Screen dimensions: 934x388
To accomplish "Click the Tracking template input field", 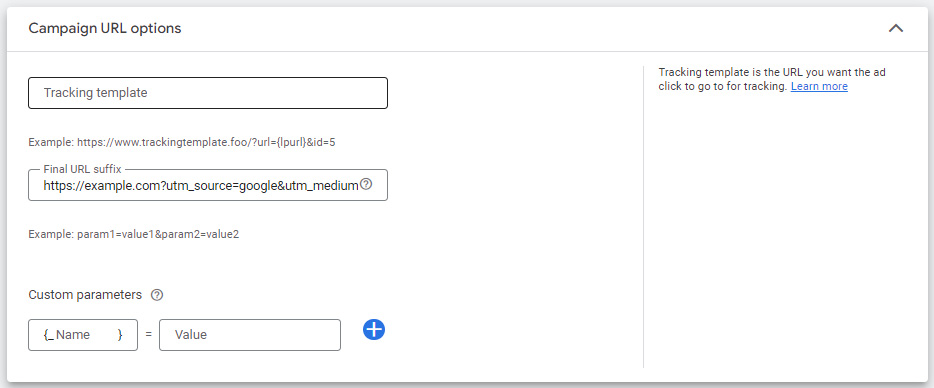I will coord(208,93).
